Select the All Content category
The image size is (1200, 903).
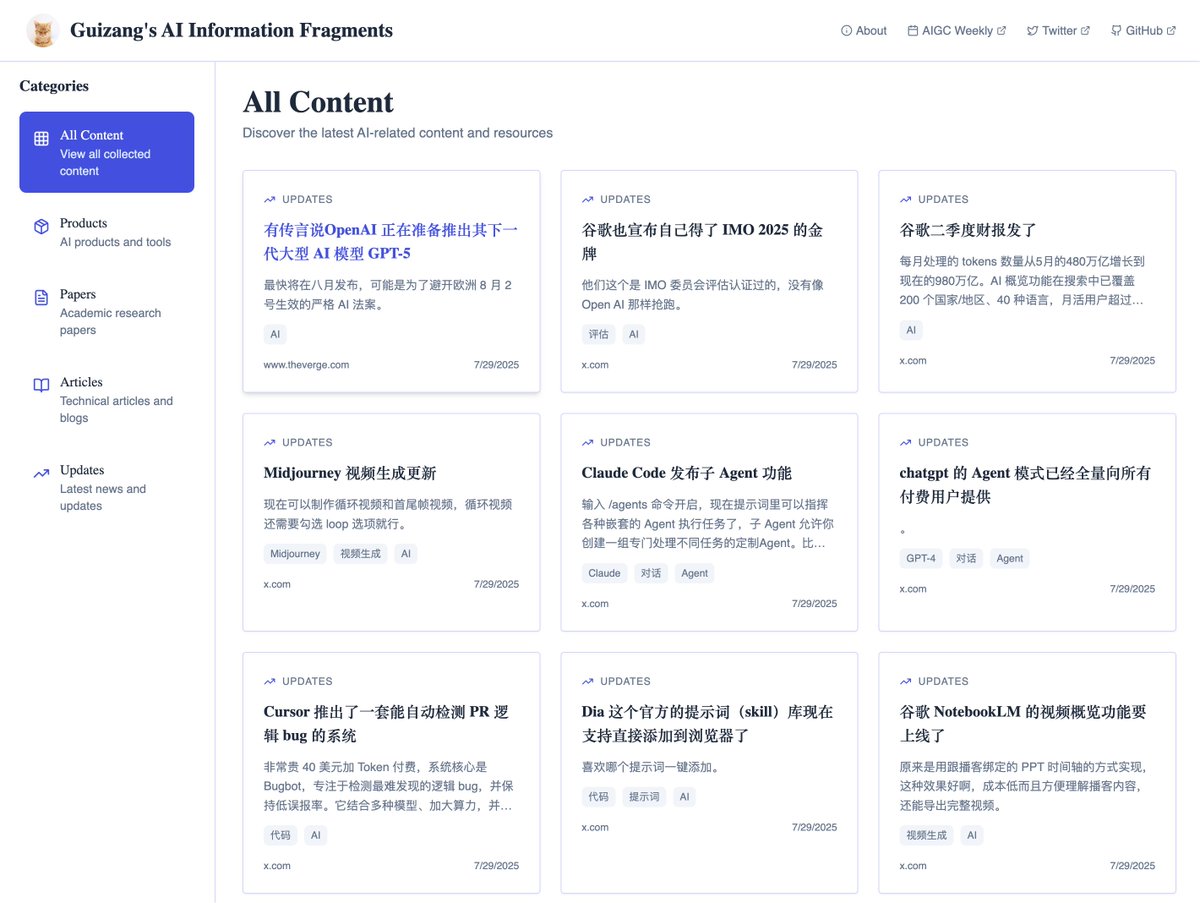point(107,152)
